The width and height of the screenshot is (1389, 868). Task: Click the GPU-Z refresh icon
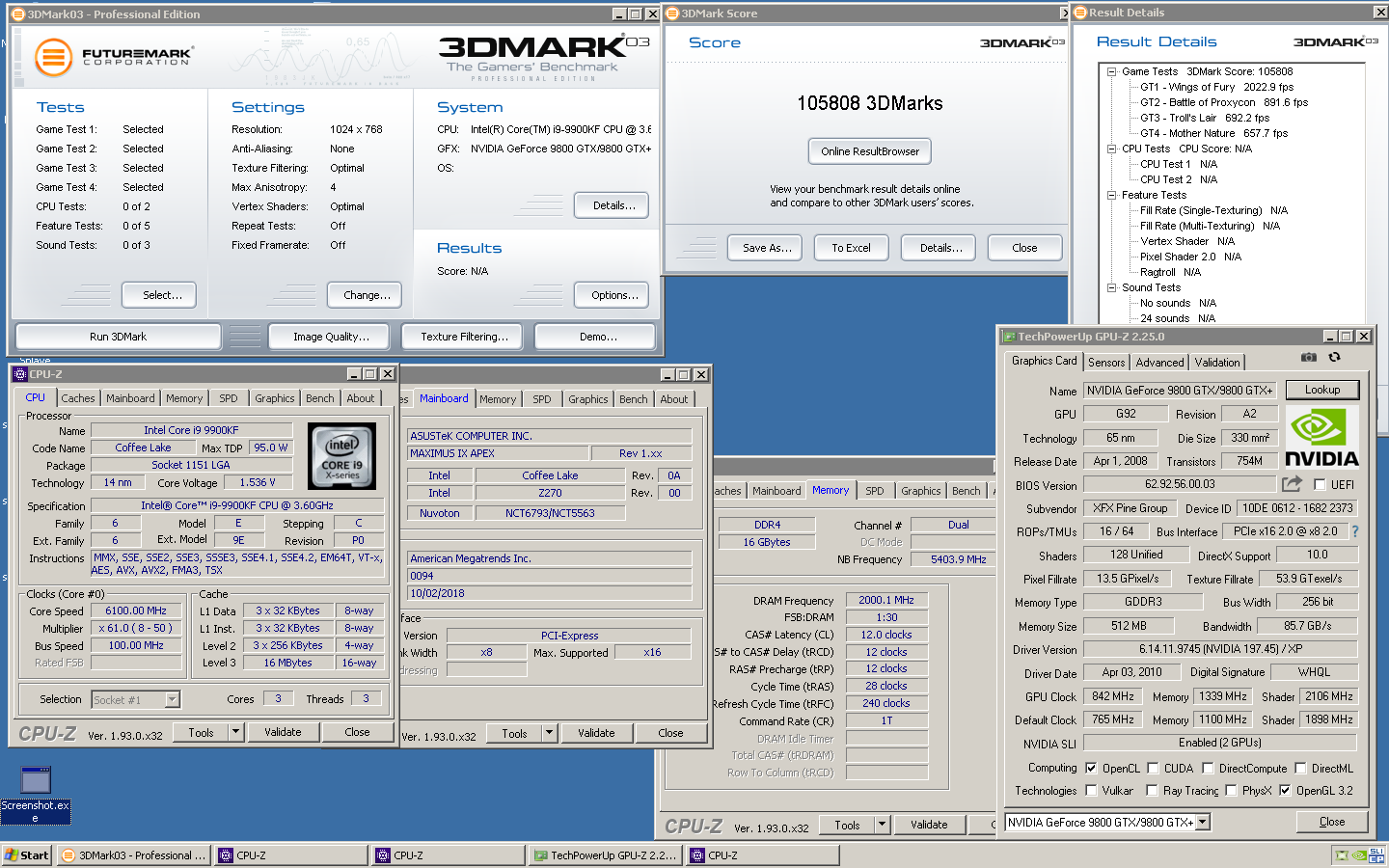pyautogui.click(x=1334, y=357)
